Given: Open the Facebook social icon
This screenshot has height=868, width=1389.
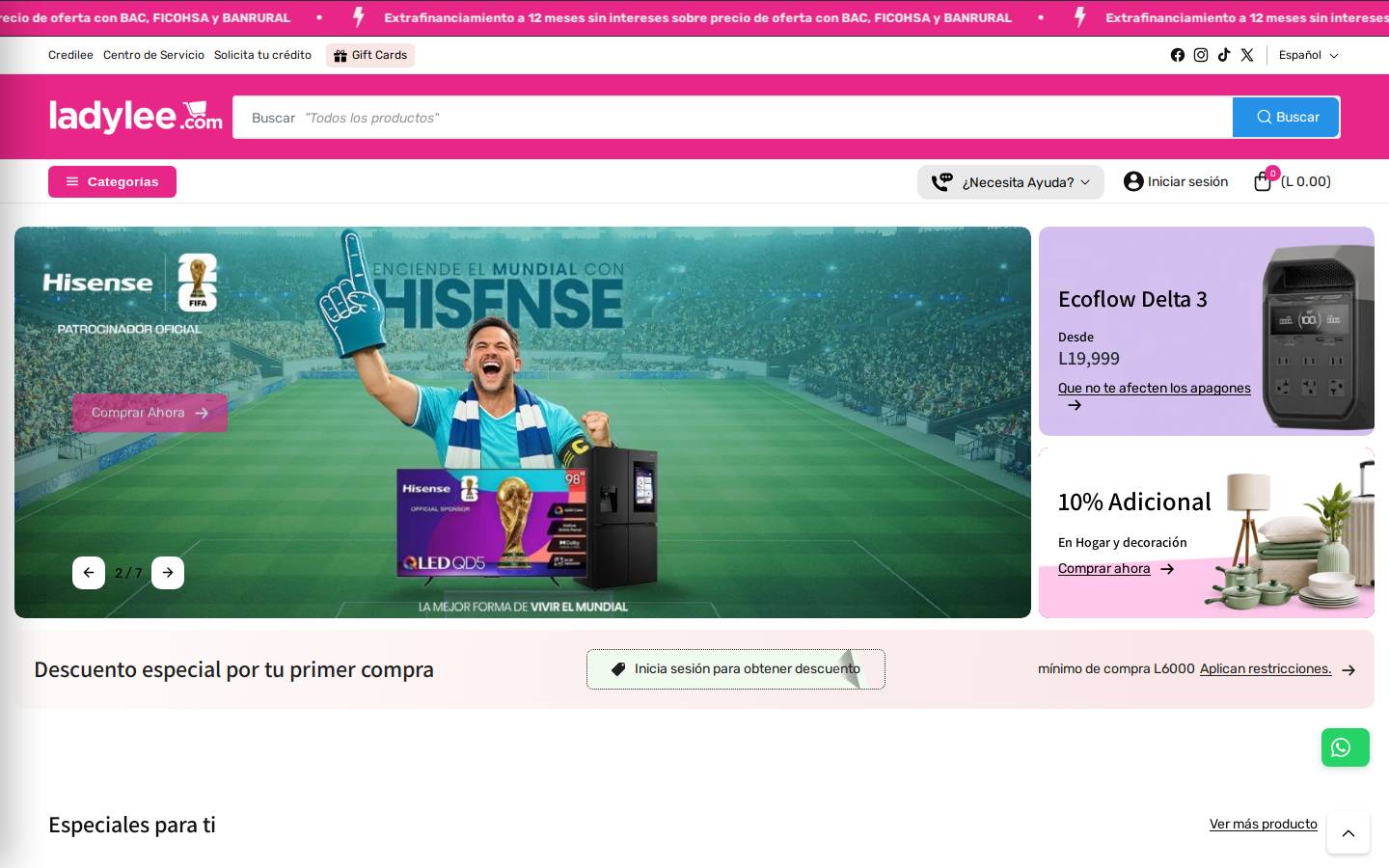Looking at the screenshot, I should pyautogui.click(x=1178, y=55).
